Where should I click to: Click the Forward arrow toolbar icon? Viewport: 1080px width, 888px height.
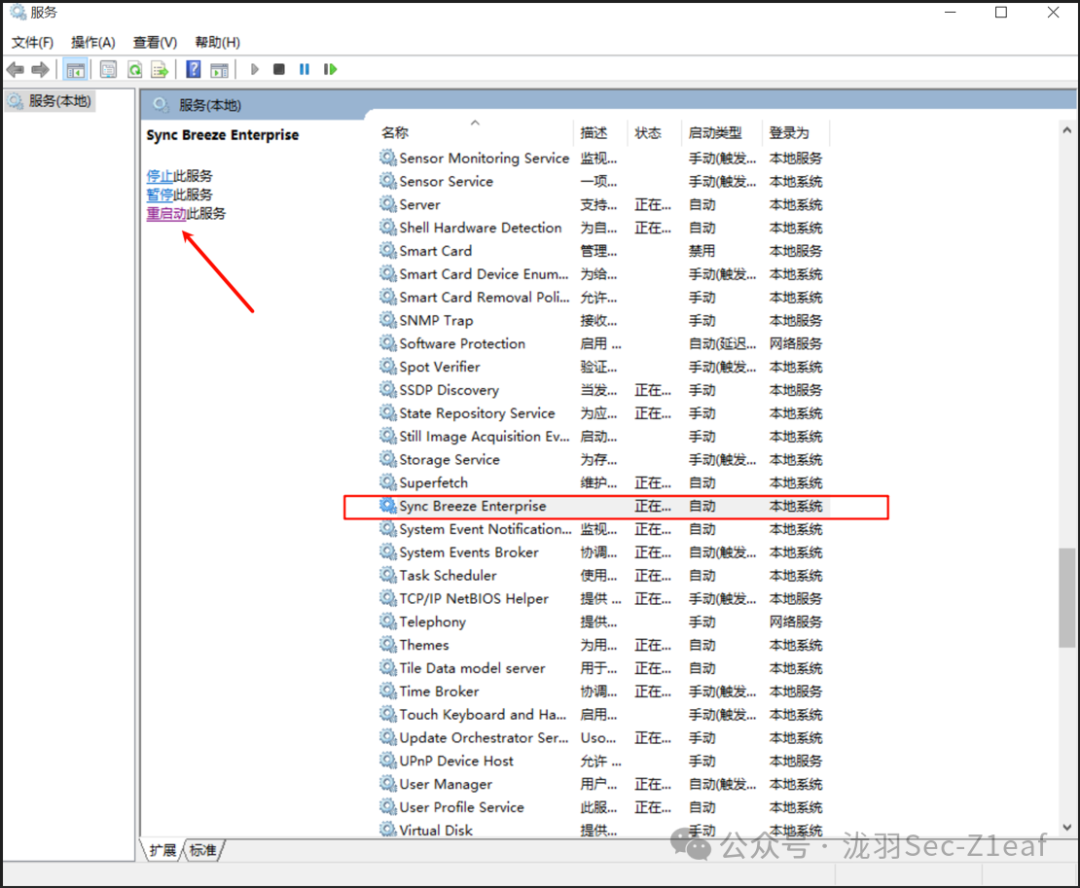pos(41,70)
